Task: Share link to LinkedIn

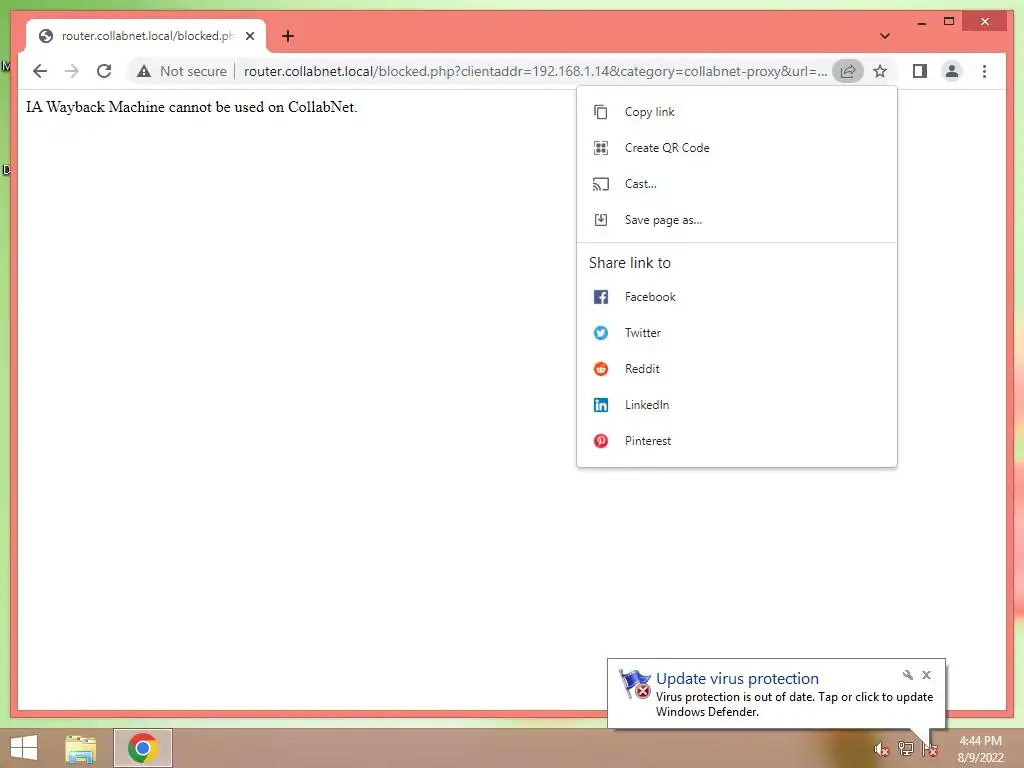Action: pyautogui.click(x=737, y=405)
